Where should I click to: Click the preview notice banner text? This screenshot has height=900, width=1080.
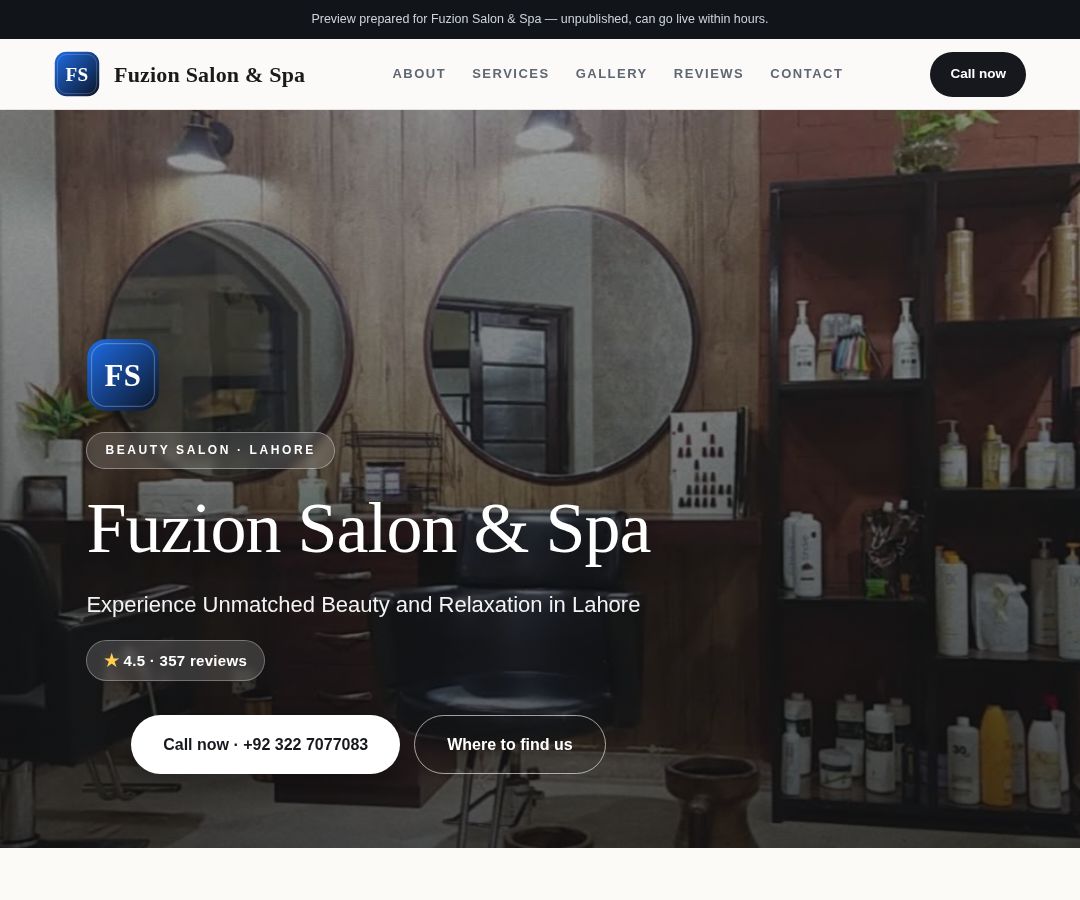[539, 19]
